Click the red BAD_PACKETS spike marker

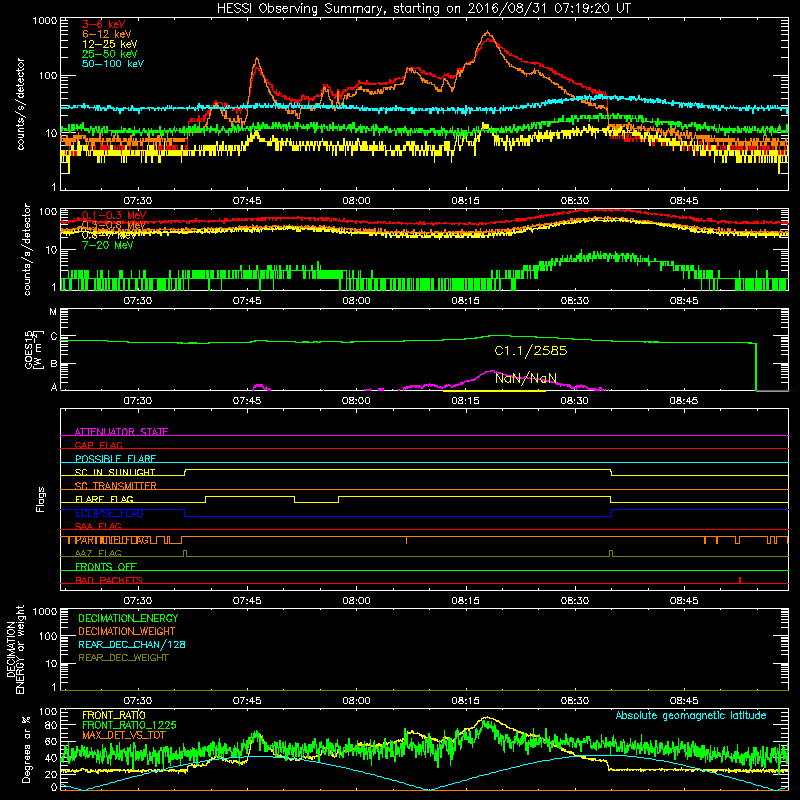pos(740,580)
